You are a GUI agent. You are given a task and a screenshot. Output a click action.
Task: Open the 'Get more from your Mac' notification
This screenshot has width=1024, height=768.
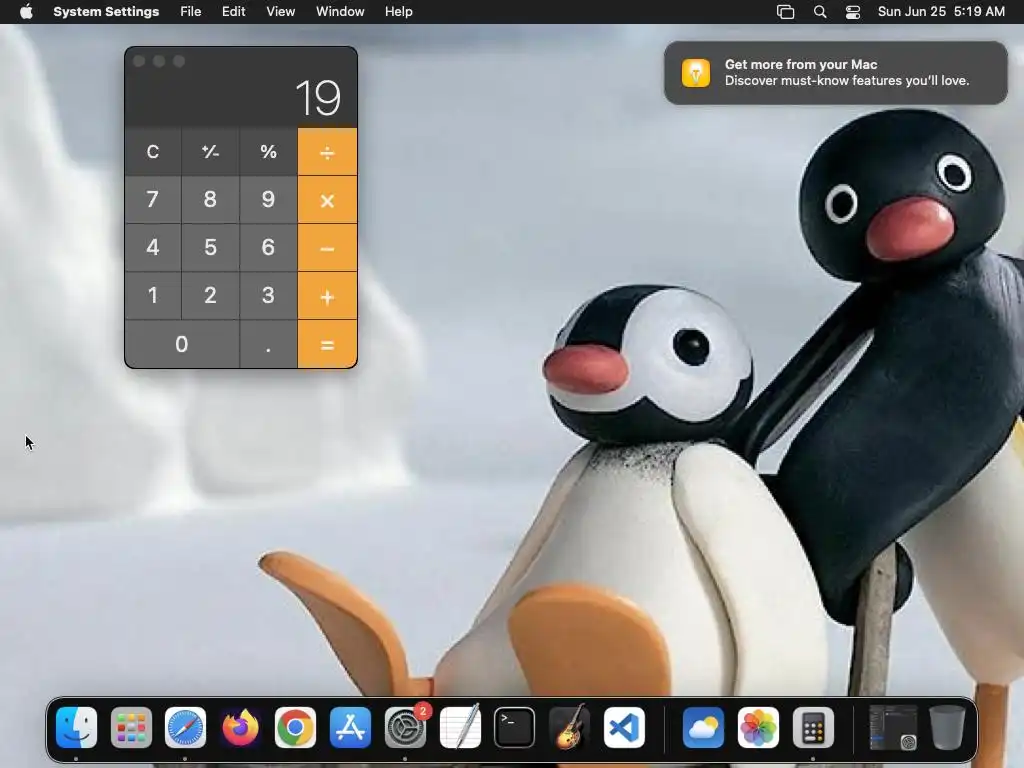click(836, 72)
